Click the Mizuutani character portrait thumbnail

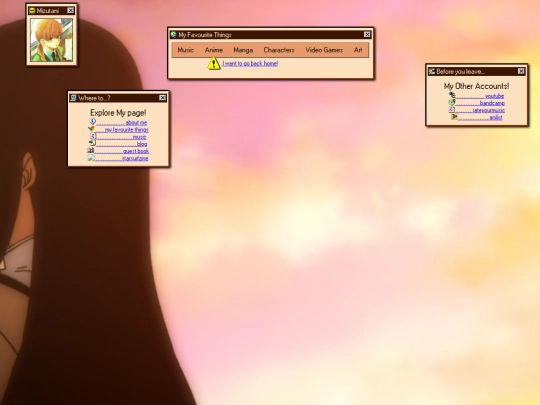(51, 40)
